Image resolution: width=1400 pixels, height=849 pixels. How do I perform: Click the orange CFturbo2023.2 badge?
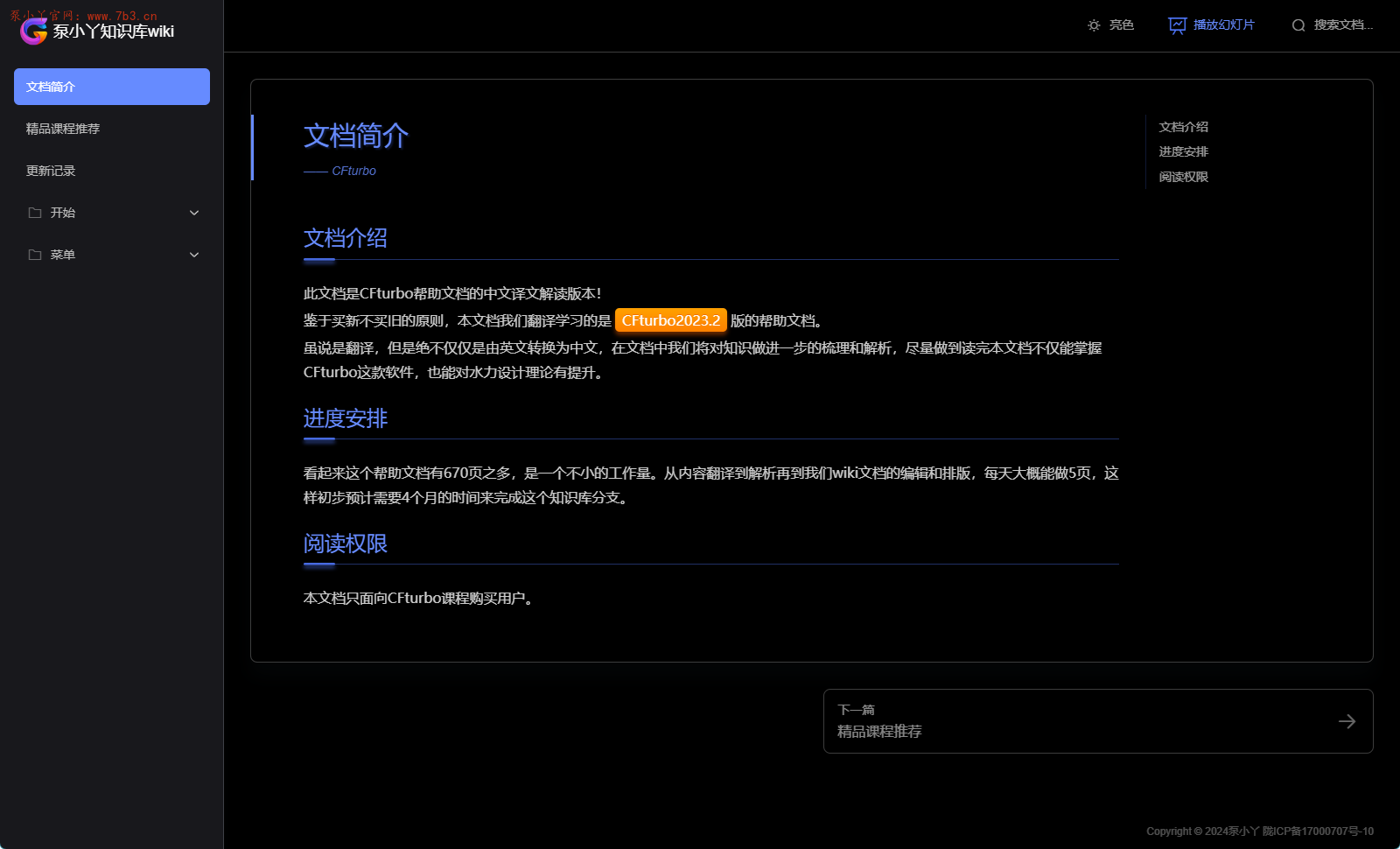[671, 320]
